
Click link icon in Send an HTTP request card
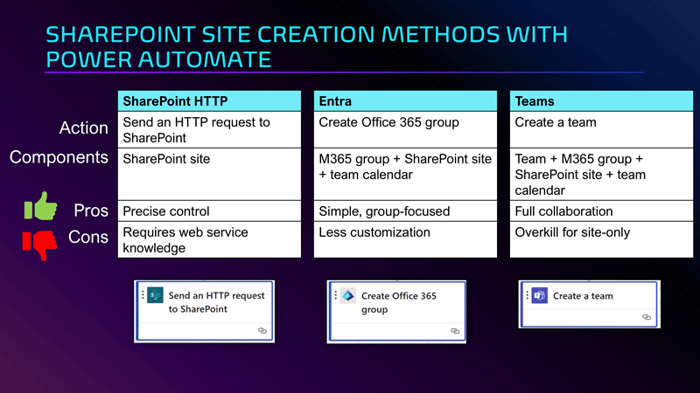click(262, 330)
